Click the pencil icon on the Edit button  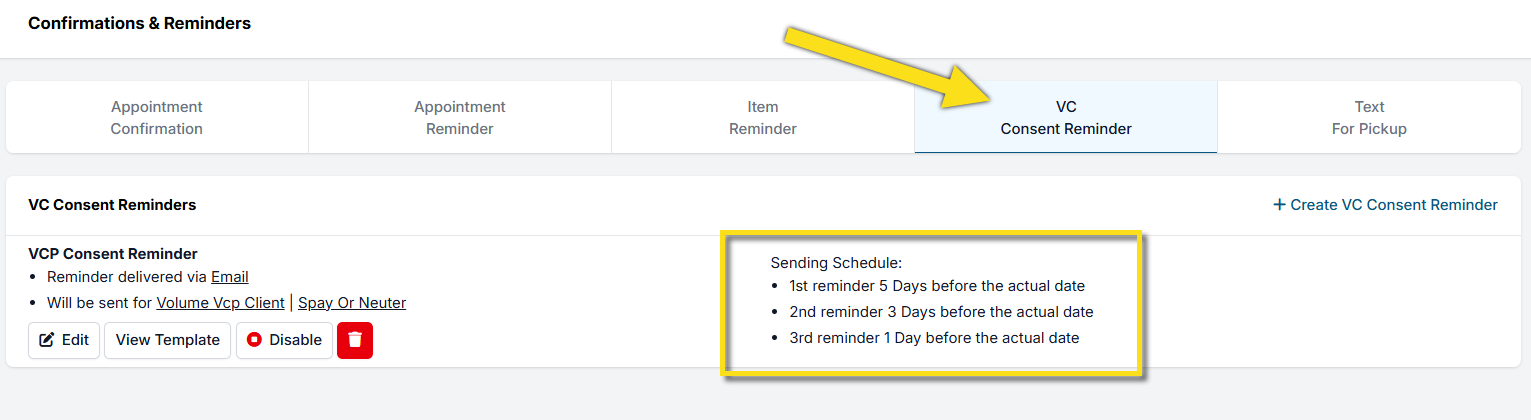47,340
